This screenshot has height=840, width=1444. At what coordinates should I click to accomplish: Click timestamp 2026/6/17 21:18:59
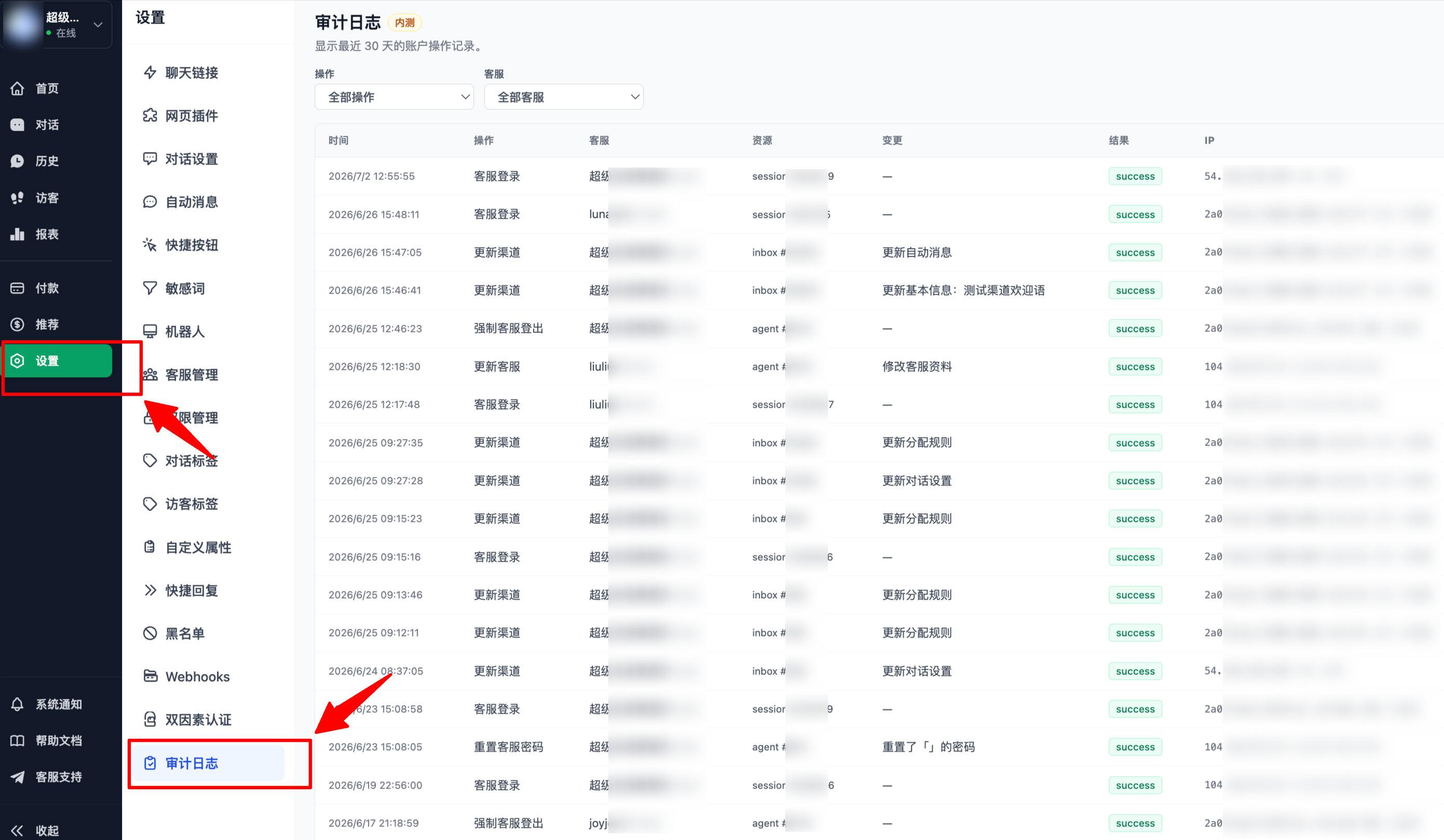[x=374, y=823]
